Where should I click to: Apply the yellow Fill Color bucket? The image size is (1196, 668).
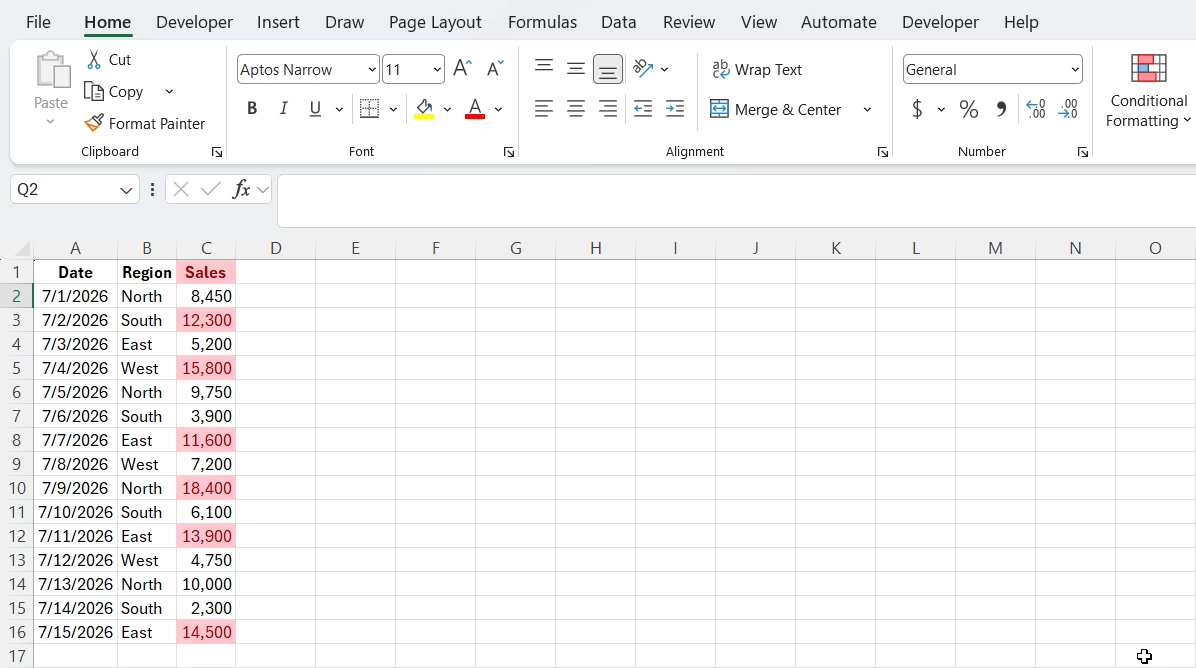424,109
